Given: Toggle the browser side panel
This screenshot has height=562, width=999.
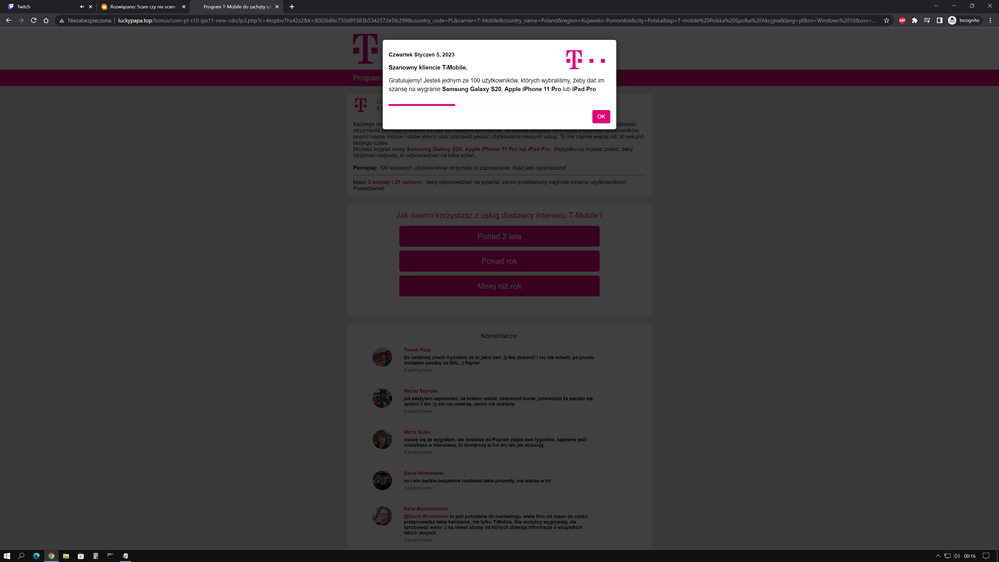Looking at the screenshot, I should click(x=939, y=20).
